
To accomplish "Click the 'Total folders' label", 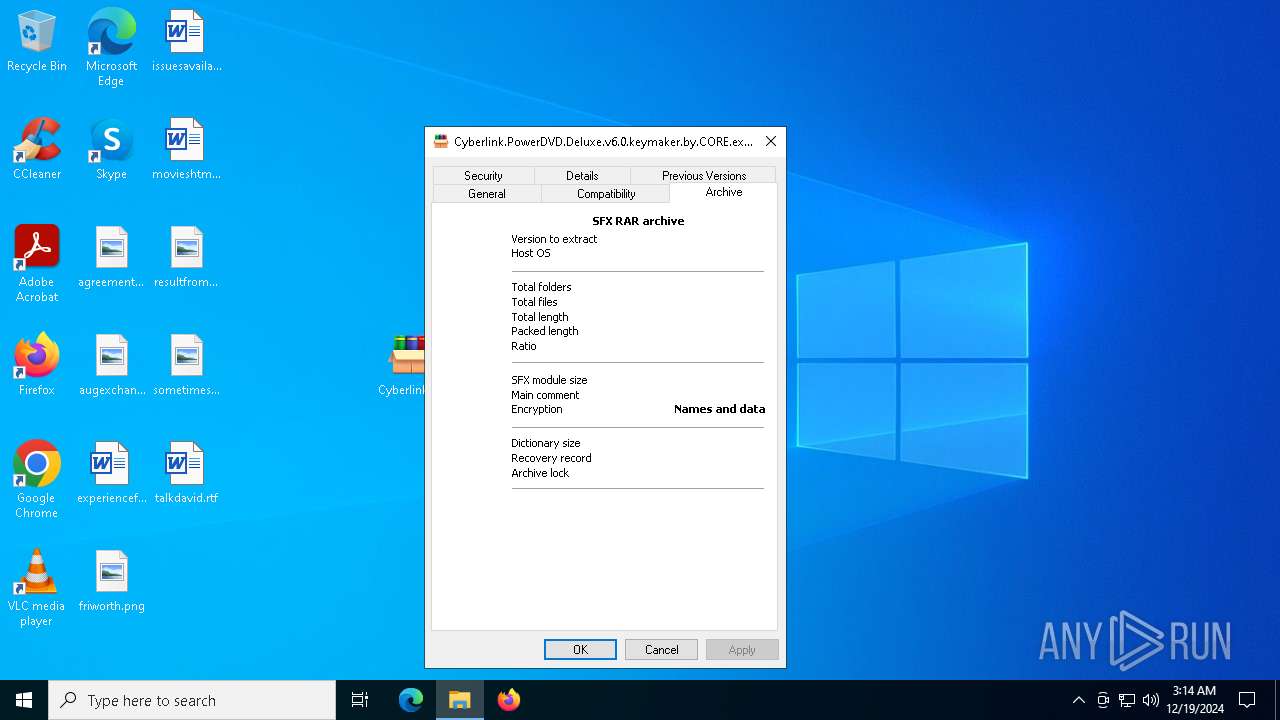I will [541, 287].
